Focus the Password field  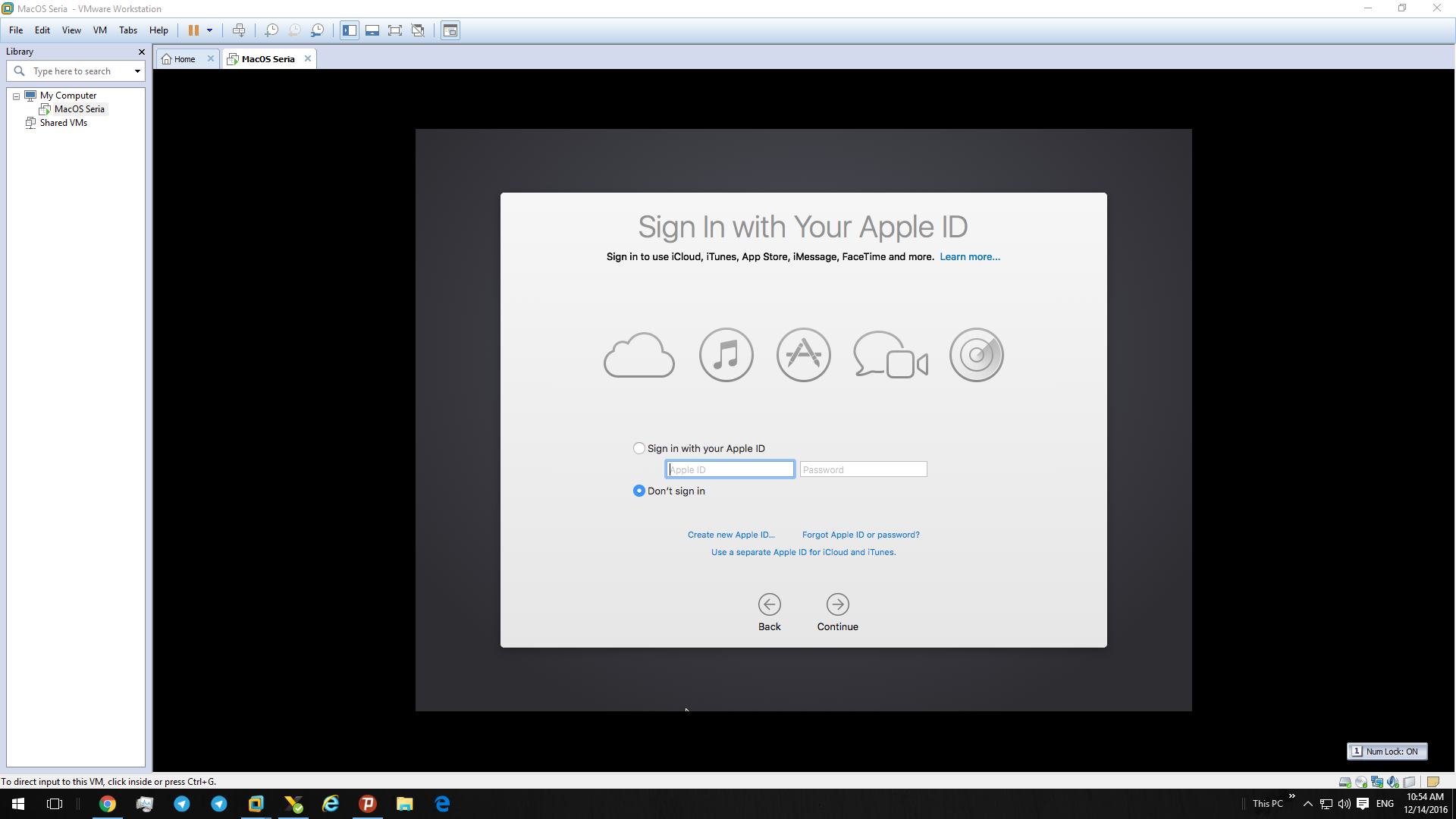pos(864,469)
